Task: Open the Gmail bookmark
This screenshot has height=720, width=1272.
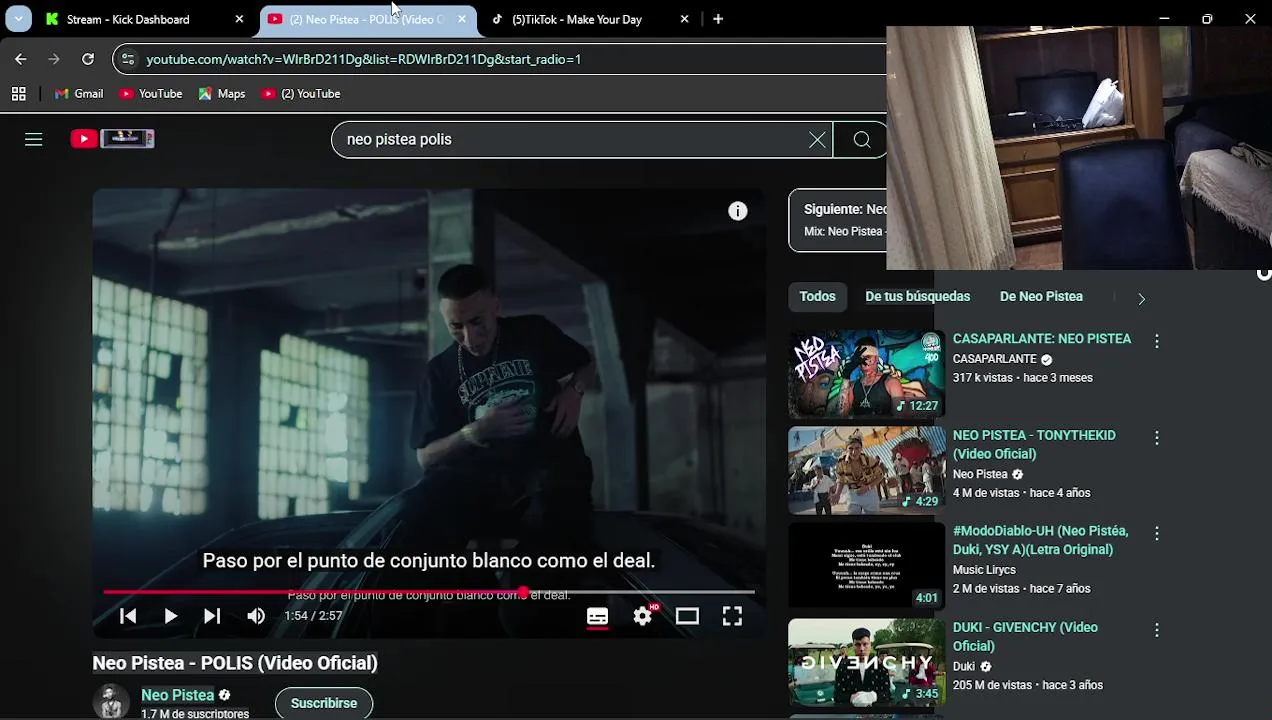Action: coord(79,94)
